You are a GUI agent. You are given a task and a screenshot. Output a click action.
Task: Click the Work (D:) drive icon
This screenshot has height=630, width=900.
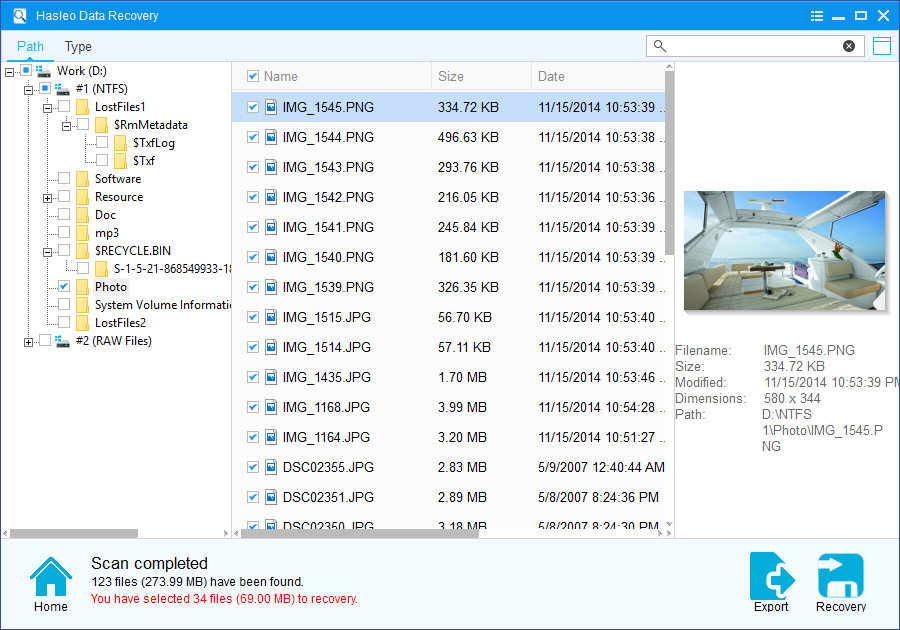coord(44,71)
